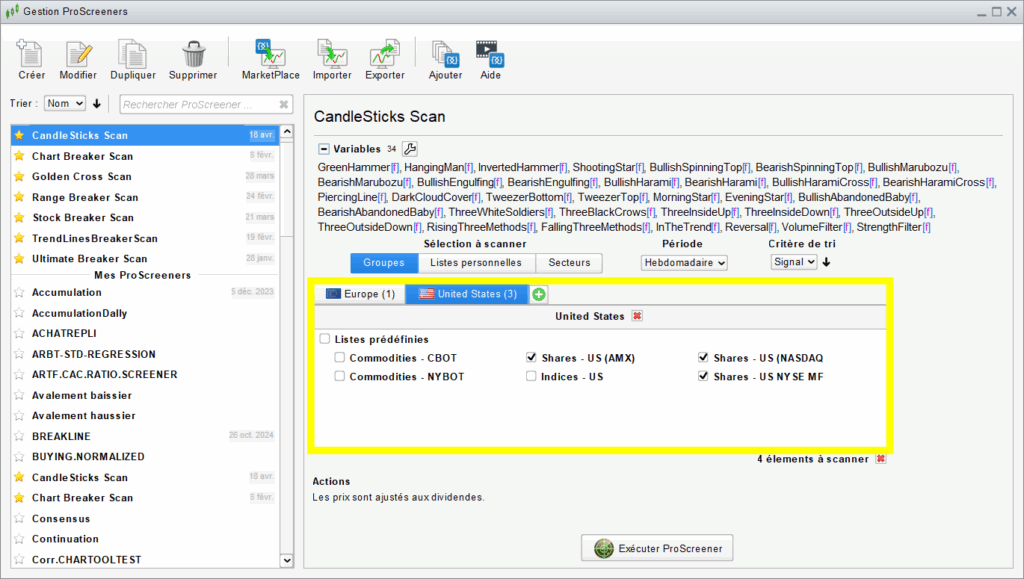Uncheck Shares - US (AMX) checkbox
This screenshot has height=579, width=1024.
point(532,358)
